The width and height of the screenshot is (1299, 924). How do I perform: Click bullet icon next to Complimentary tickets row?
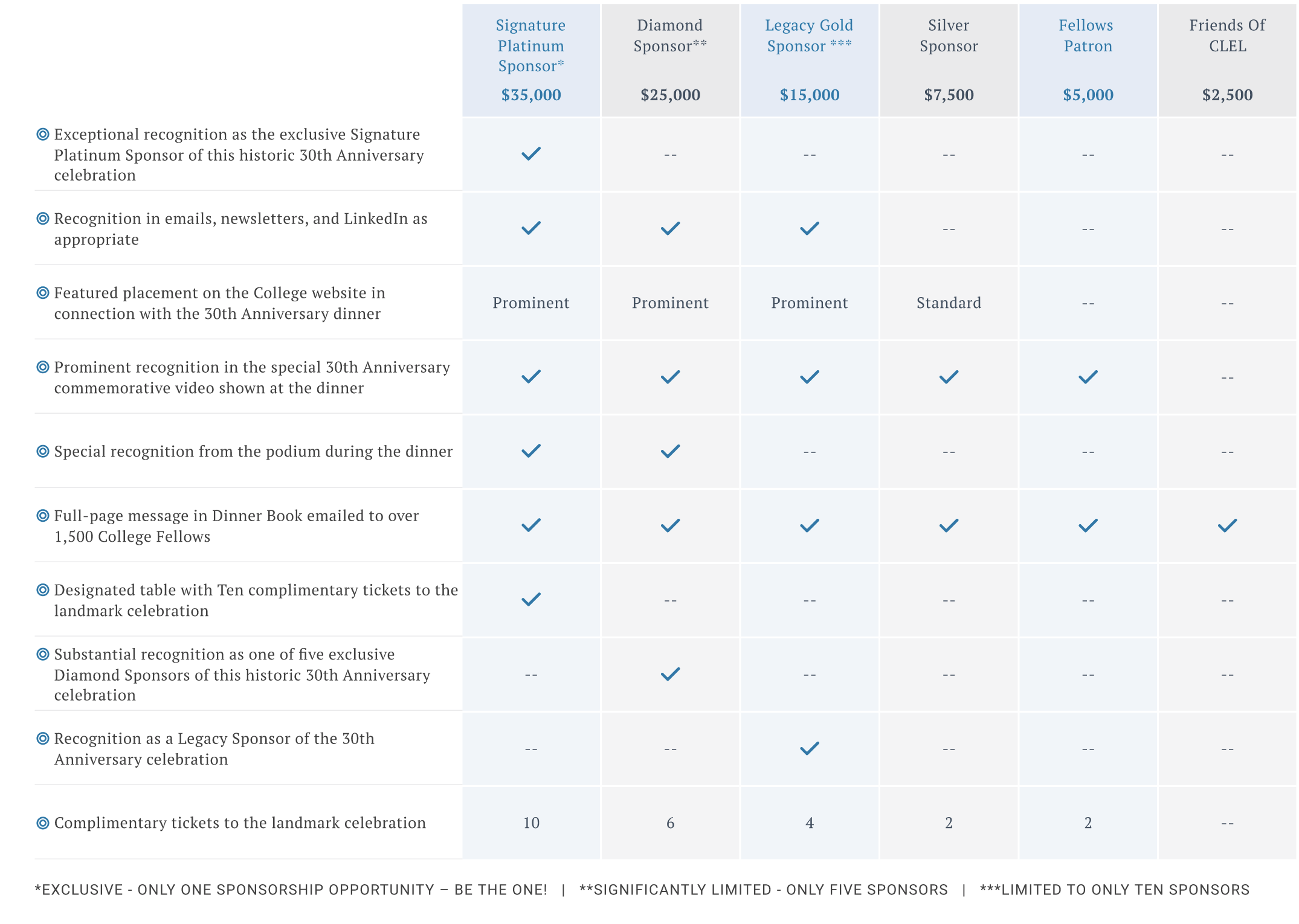[43, 823]
